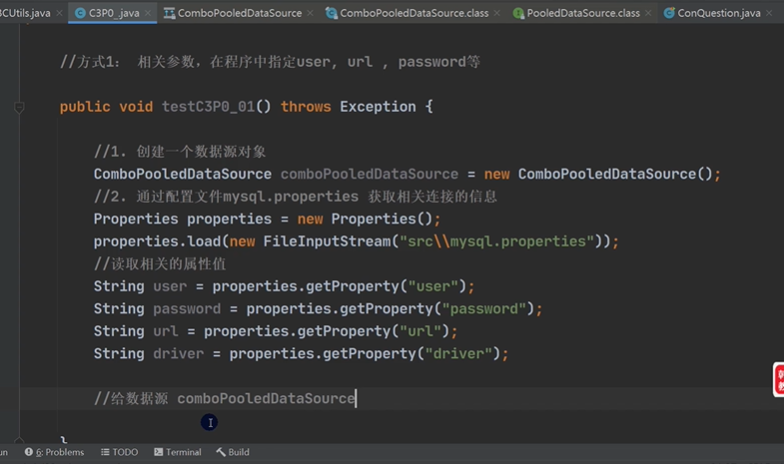This screenshot has height=464, width=784.
Task: Click the "password" string in getProperty
Action: coord(484,309)
